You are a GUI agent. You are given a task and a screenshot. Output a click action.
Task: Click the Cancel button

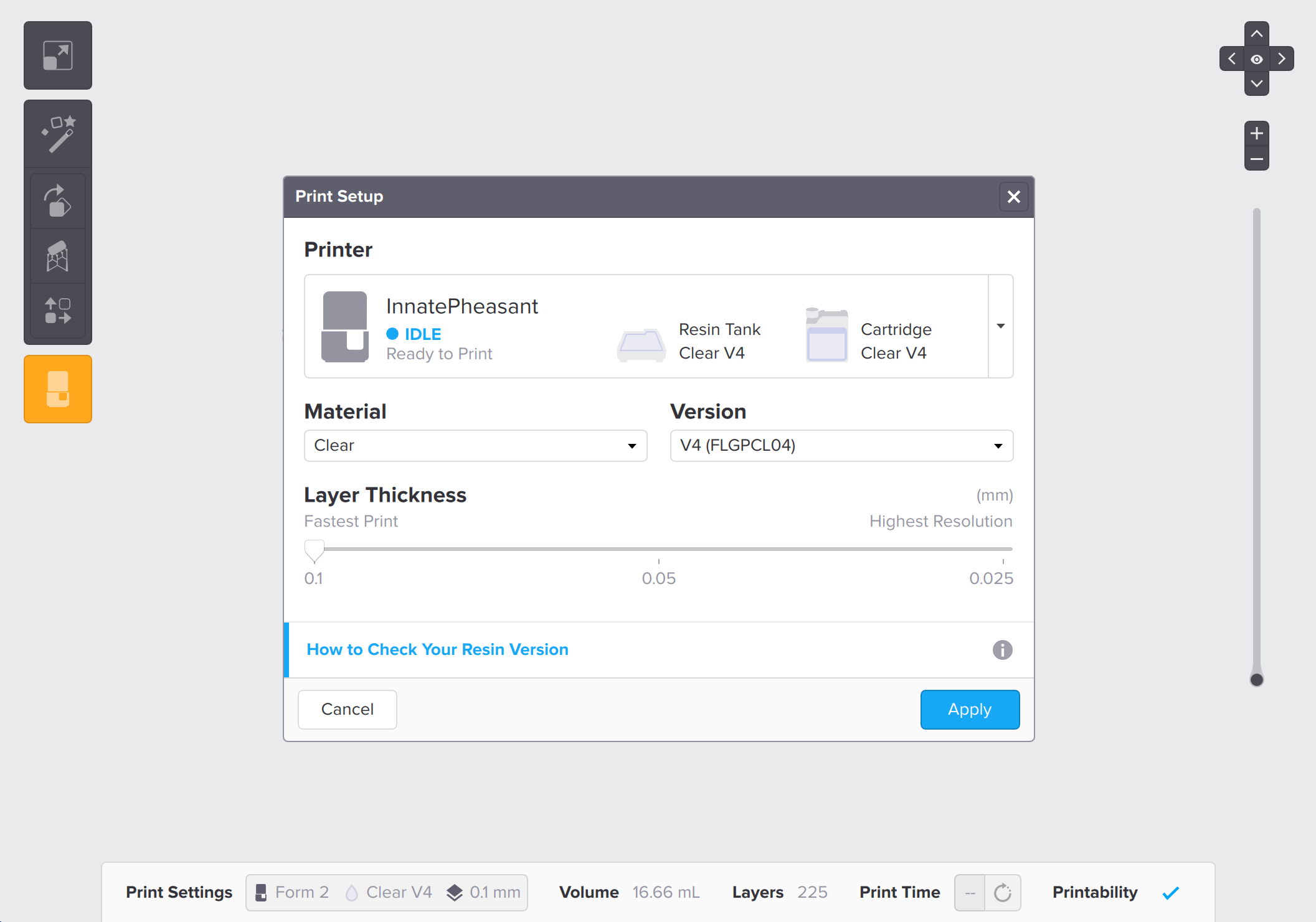348,710
